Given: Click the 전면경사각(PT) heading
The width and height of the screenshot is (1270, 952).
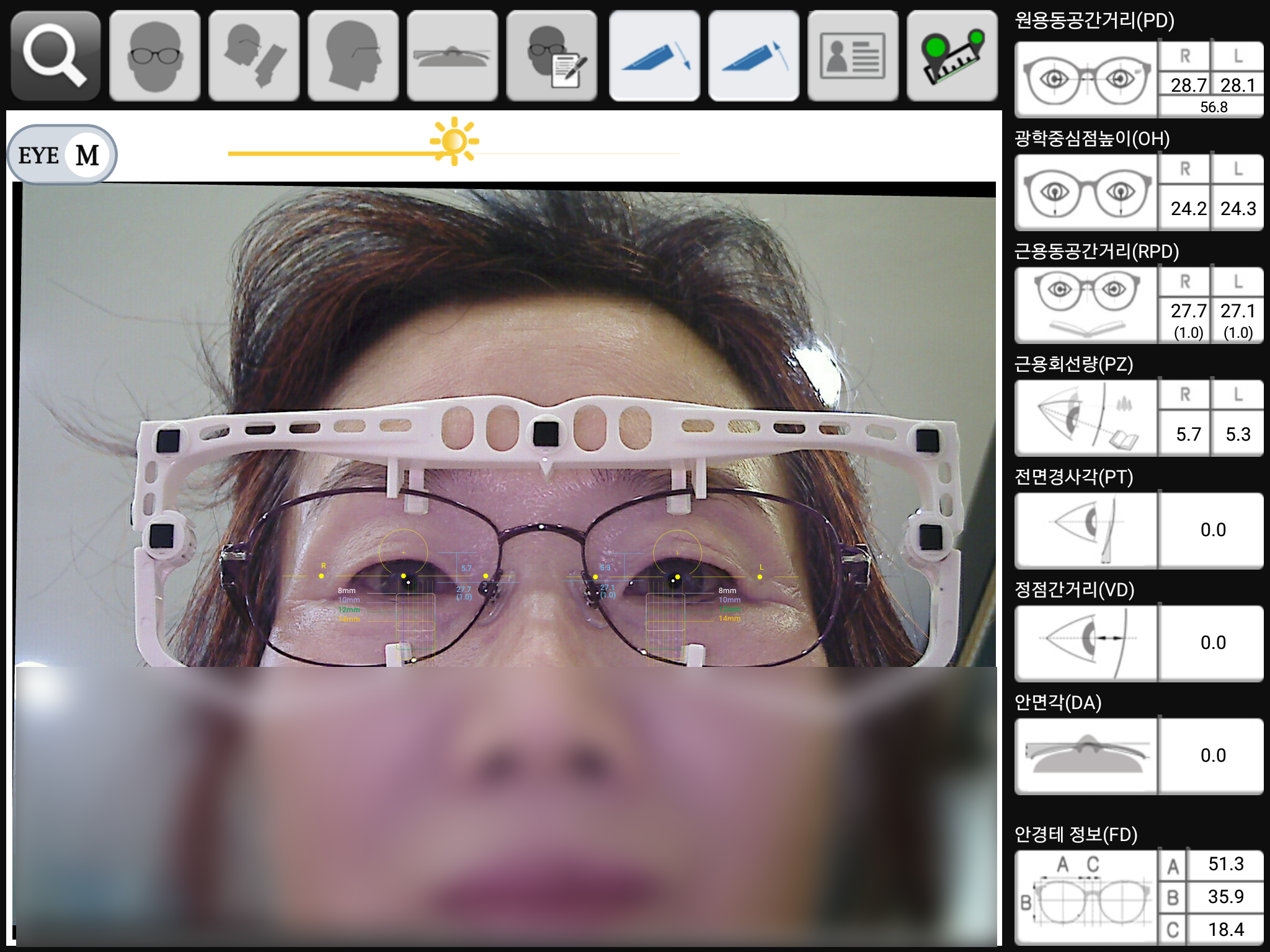Looking at the screenshot, I should pos(1073,477).
